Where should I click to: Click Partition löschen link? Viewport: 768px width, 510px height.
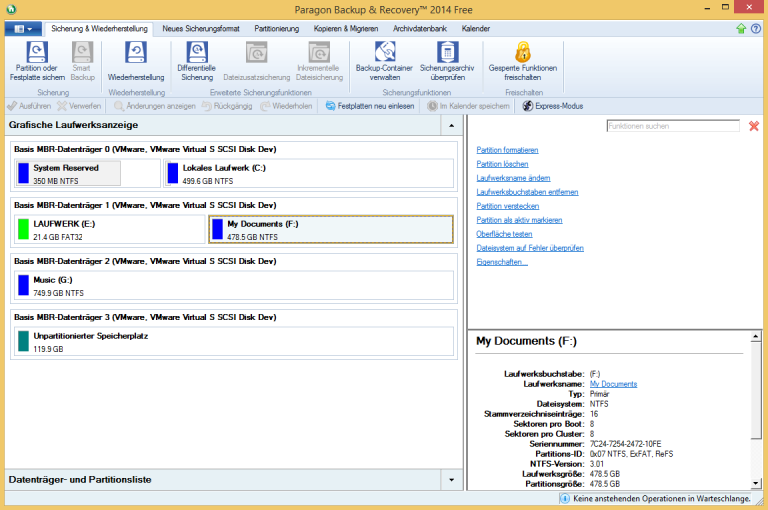point(503,164)
